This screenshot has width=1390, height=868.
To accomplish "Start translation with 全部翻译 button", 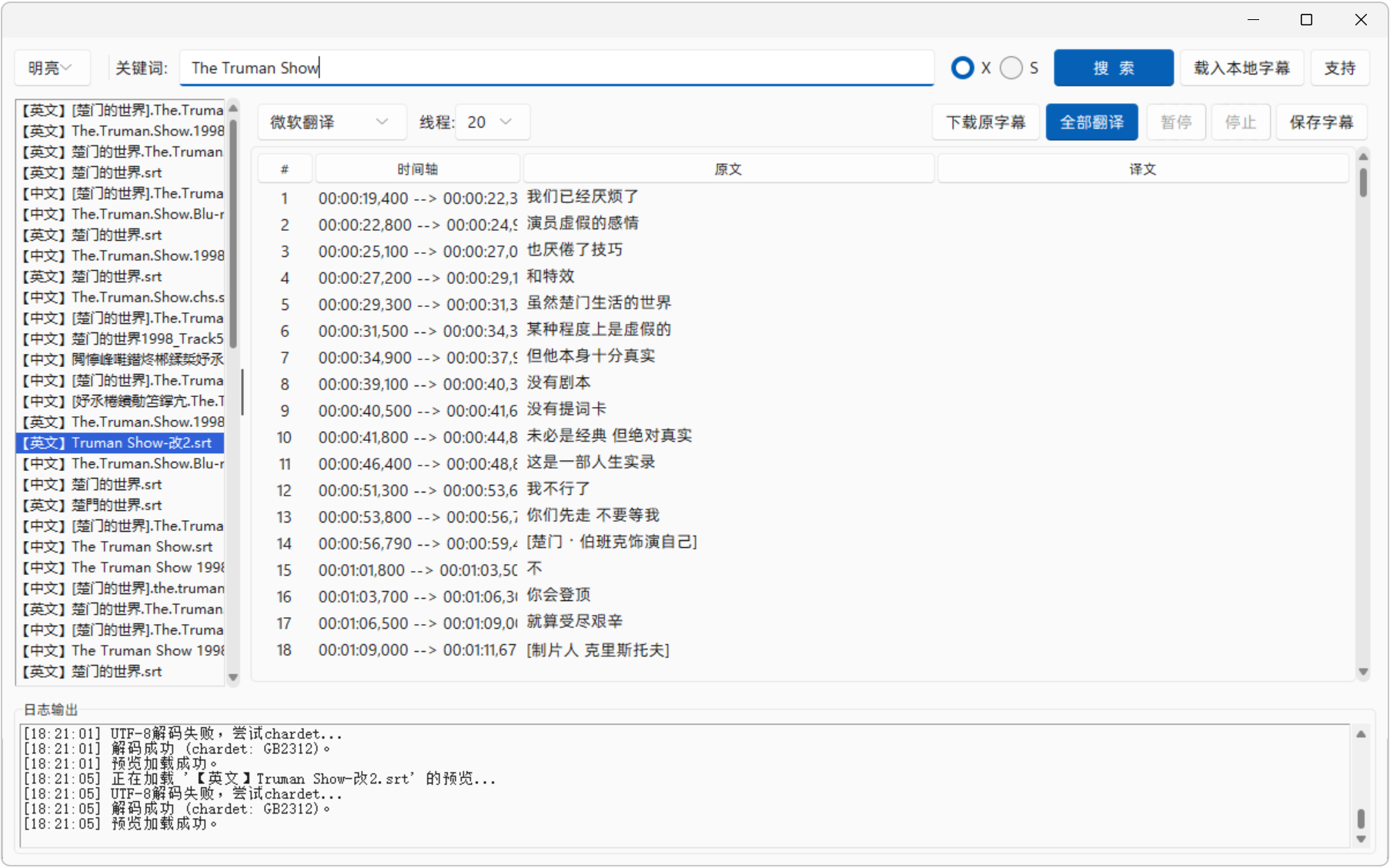I will (x=1091, y=122).
